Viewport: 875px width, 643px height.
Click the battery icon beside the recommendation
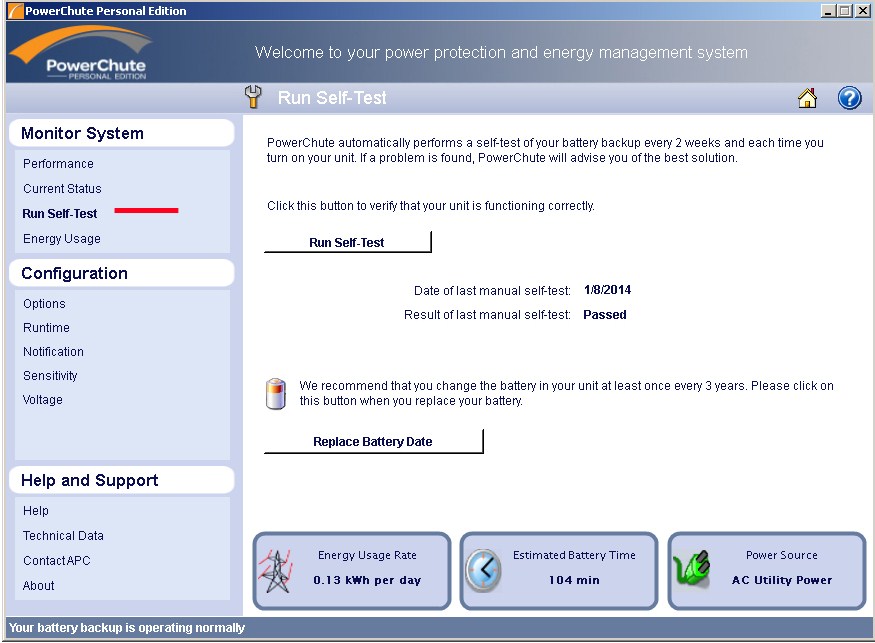tap(276, 394)
